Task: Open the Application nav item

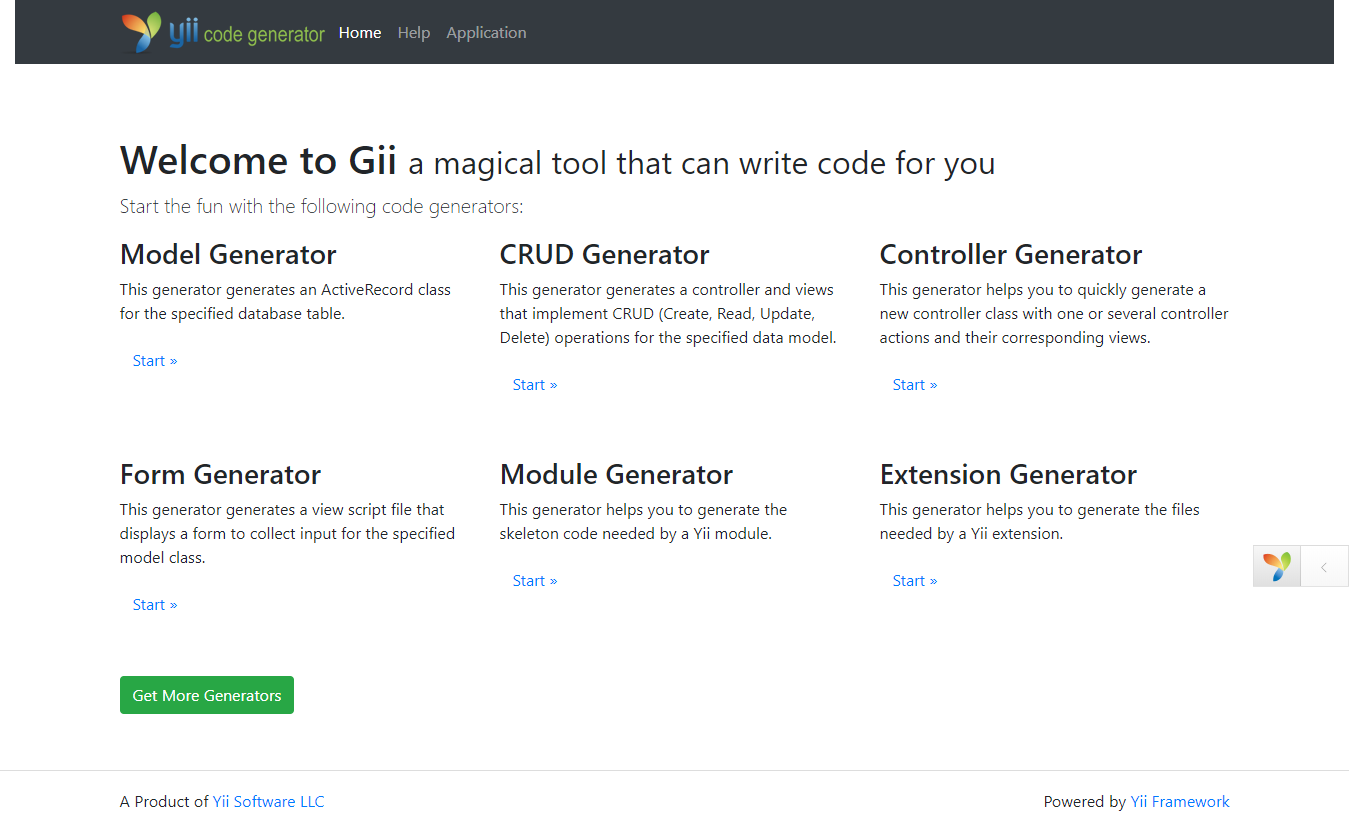Action: coord(486,32)
